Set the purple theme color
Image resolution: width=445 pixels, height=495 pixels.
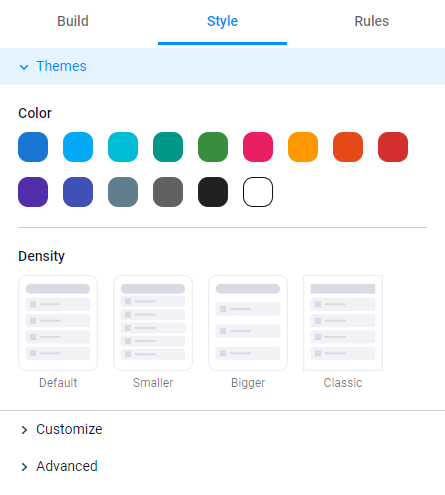pyautogui.click(x=33, y=192)
